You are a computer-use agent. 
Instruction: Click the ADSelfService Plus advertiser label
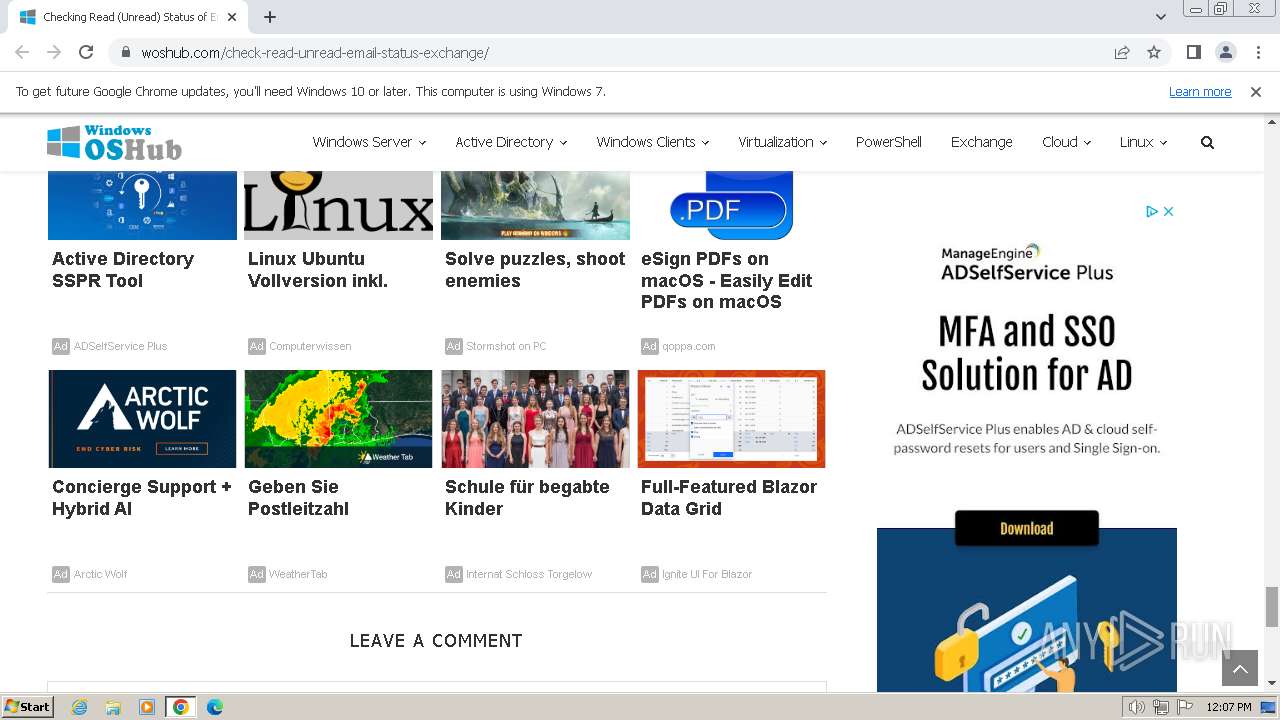(x=120, y=346)
